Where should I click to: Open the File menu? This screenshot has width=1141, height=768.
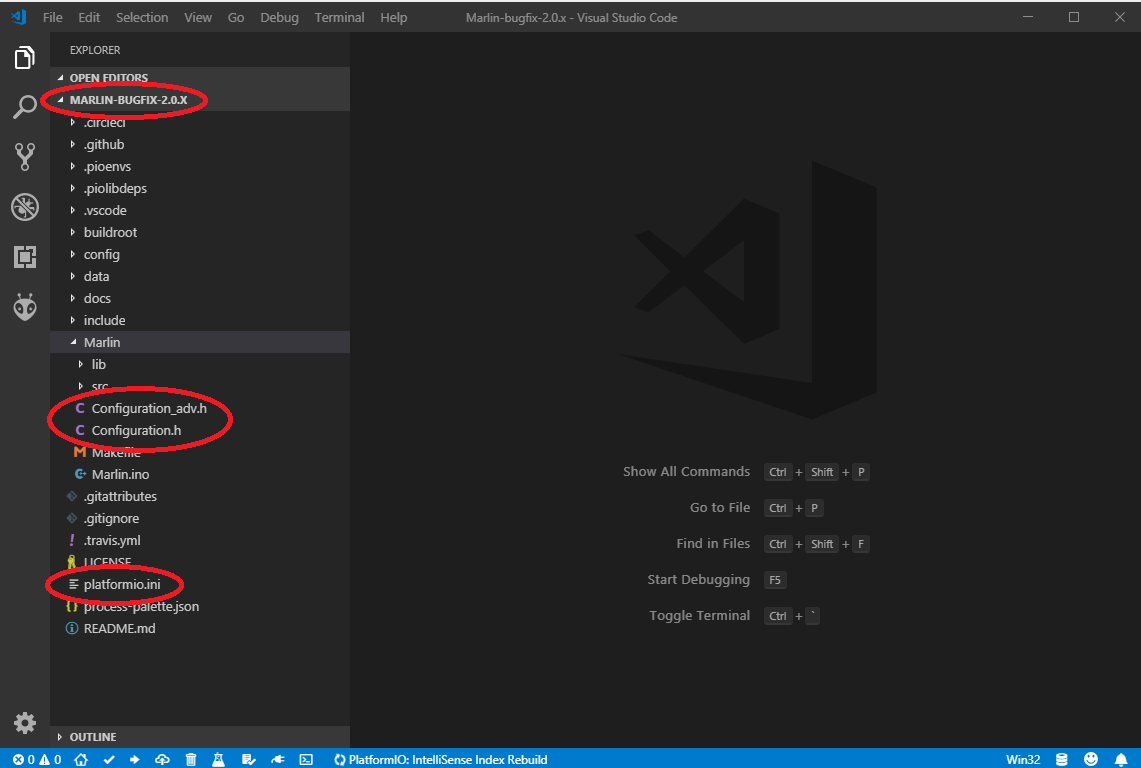(x=52, y=17)
